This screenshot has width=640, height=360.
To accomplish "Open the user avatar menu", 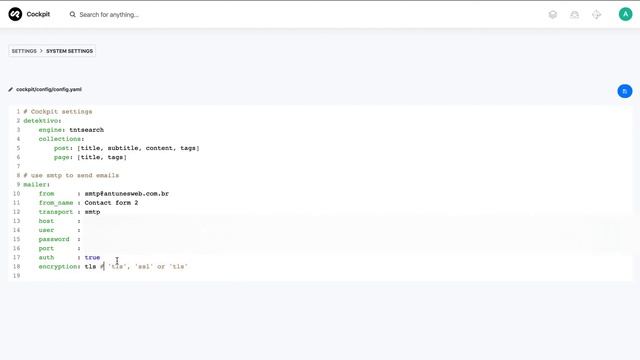I will [625, 14].
